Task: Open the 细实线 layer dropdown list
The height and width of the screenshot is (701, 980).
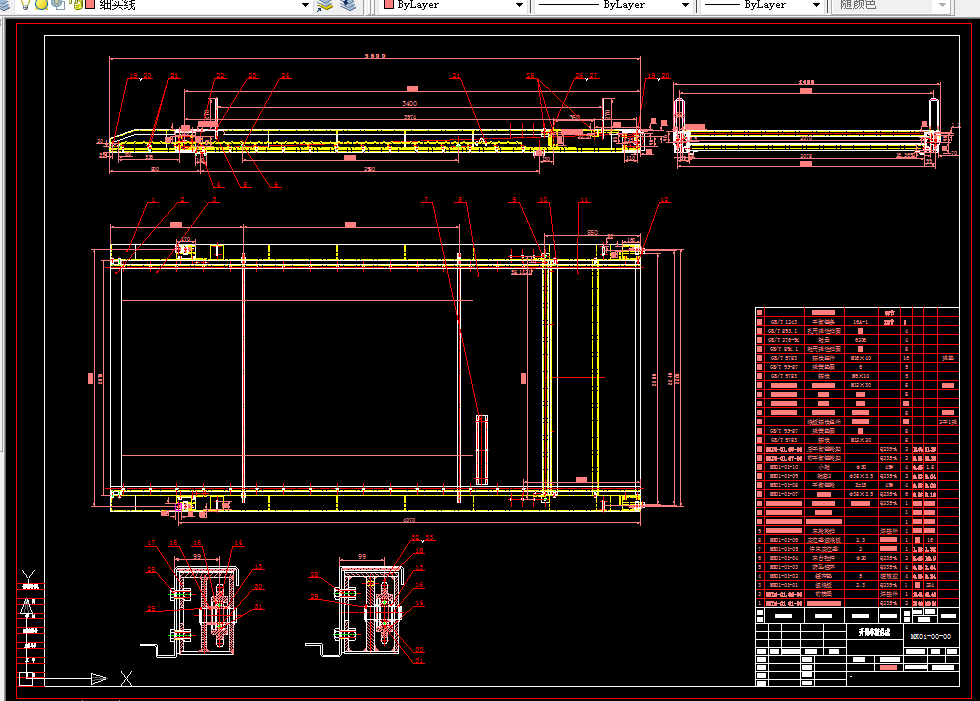Action: (305, 5)
